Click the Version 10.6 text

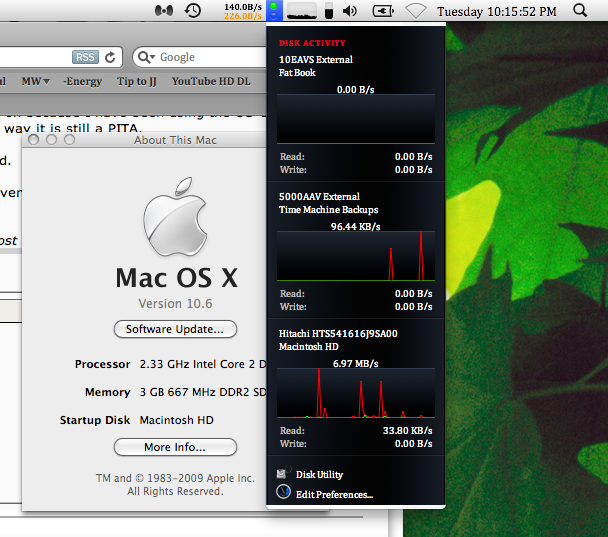pos(175,304)
